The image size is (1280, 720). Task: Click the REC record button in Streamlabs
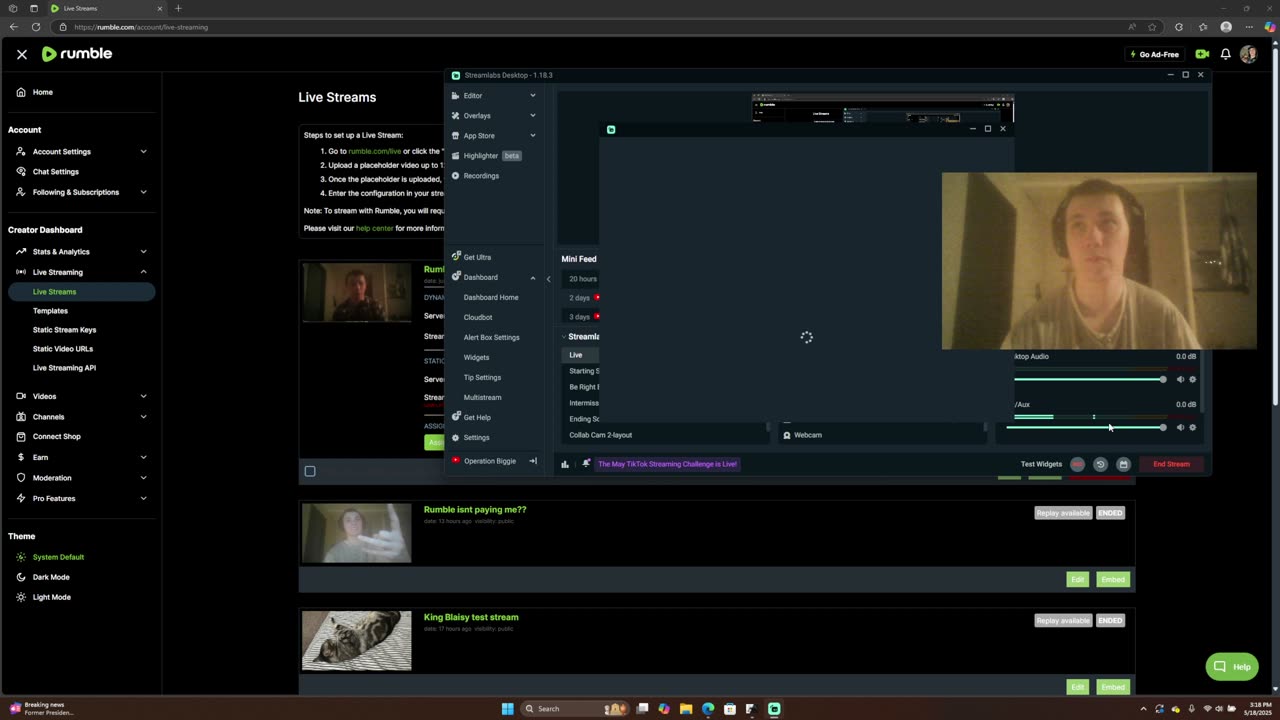pos(1077,464)
